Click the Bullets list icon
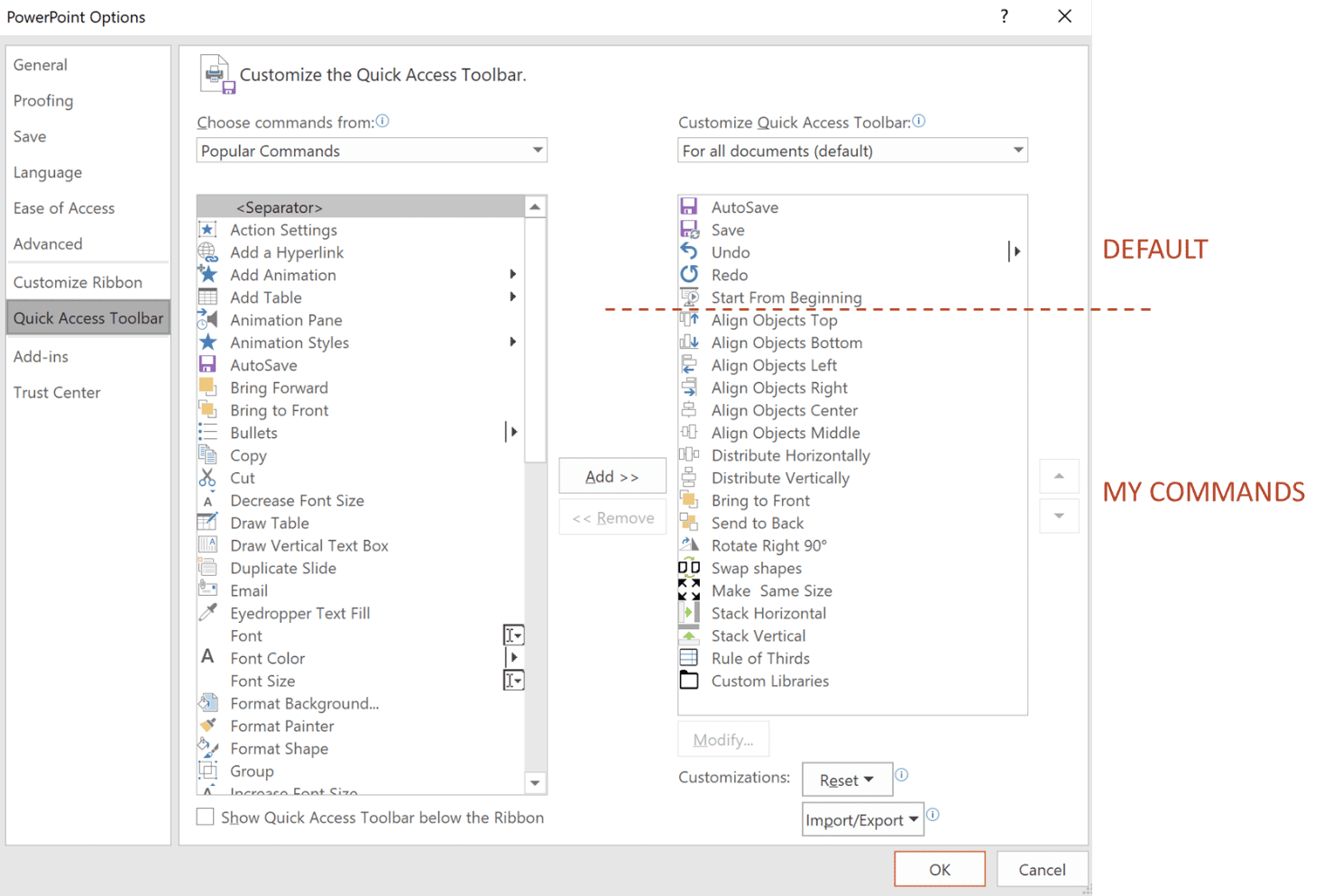The height and width of the screenshot is (896, 1324). (207, 433)
